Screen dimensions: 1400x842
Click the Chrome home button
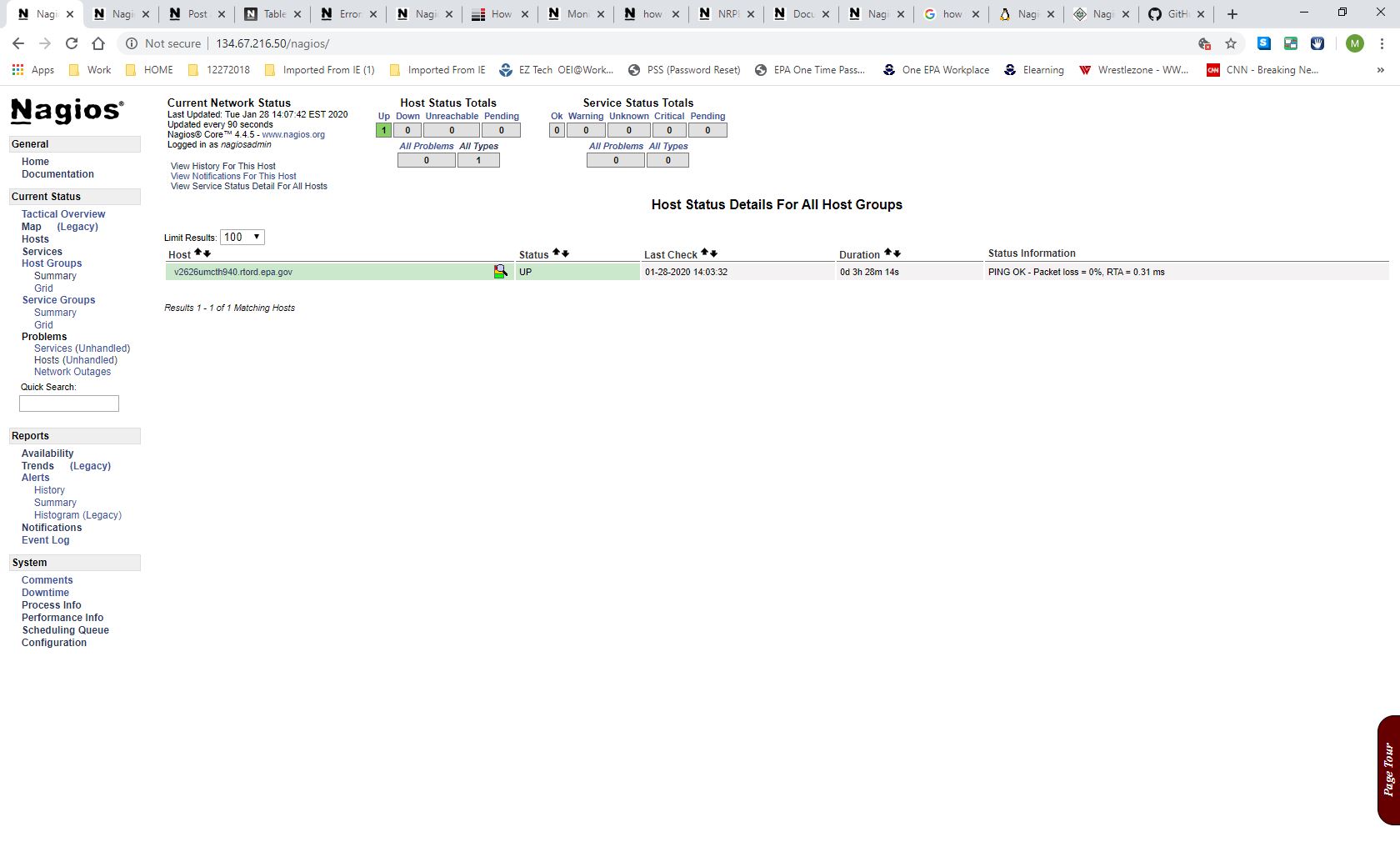[x=98, y=43]
